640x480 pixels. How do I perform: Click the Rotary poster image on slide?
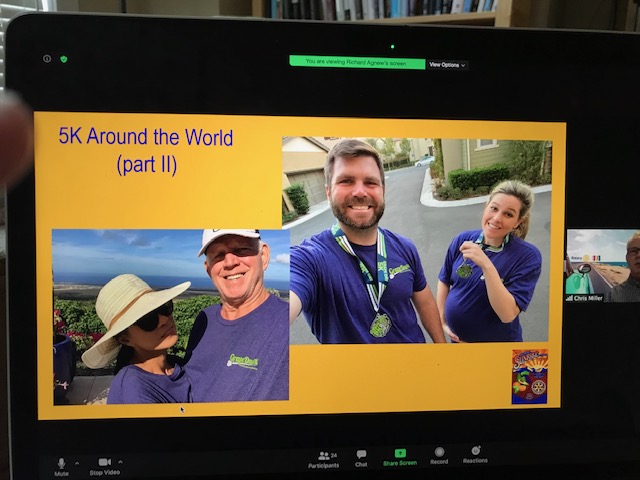[529, 376]
